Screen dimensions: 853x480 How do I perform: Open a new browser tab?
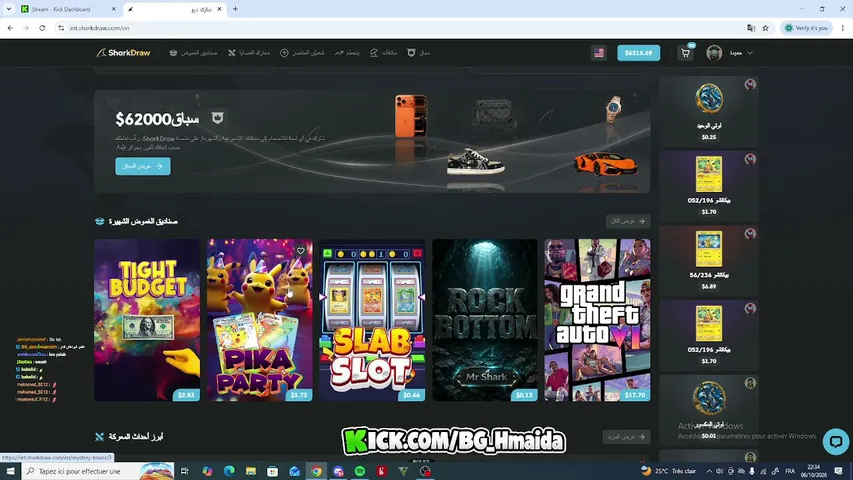coord(235,9)
